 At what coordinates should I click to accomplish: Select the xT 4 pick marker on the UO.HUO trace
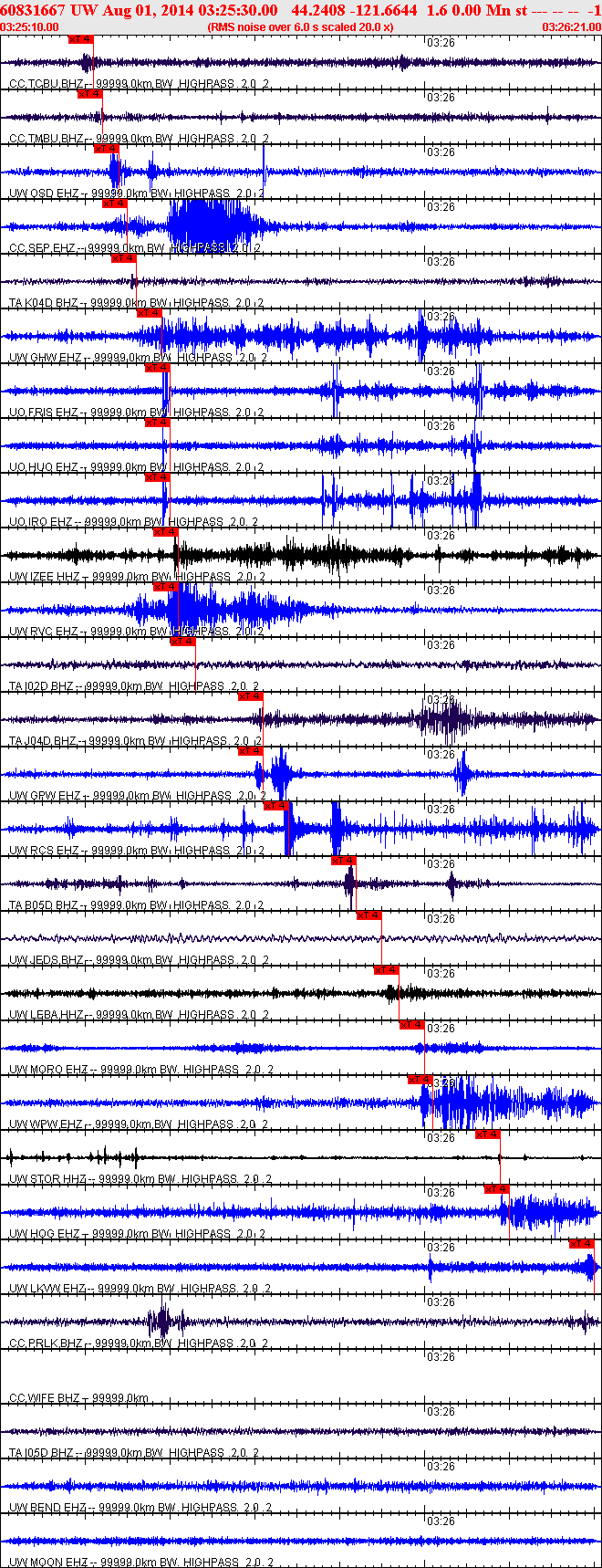[157, 423]
